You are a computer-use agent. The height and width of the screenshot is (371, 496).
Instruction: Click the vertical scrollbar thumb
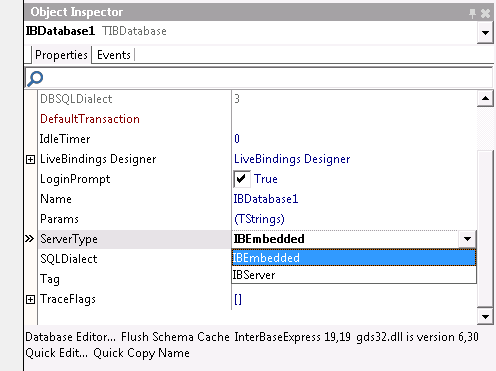coord(485,229)
